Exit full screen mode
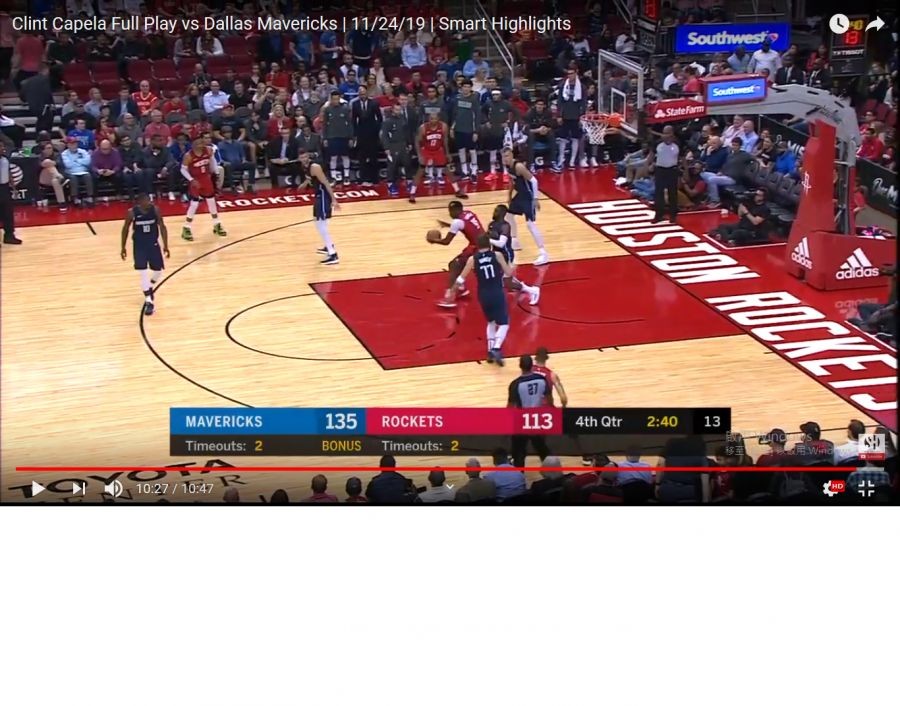This screenshot has height=706, width=900. pyautogui.click(x=866, y=488)
